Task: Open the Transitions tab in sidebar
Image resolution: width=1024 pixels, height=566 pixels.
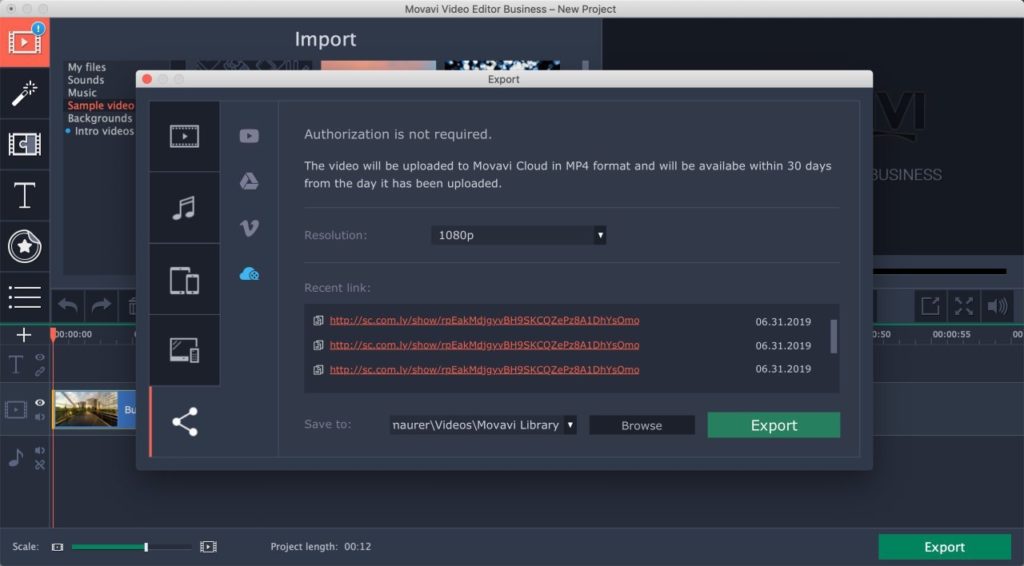Action: pyautogui.click(x=24, y=144)
